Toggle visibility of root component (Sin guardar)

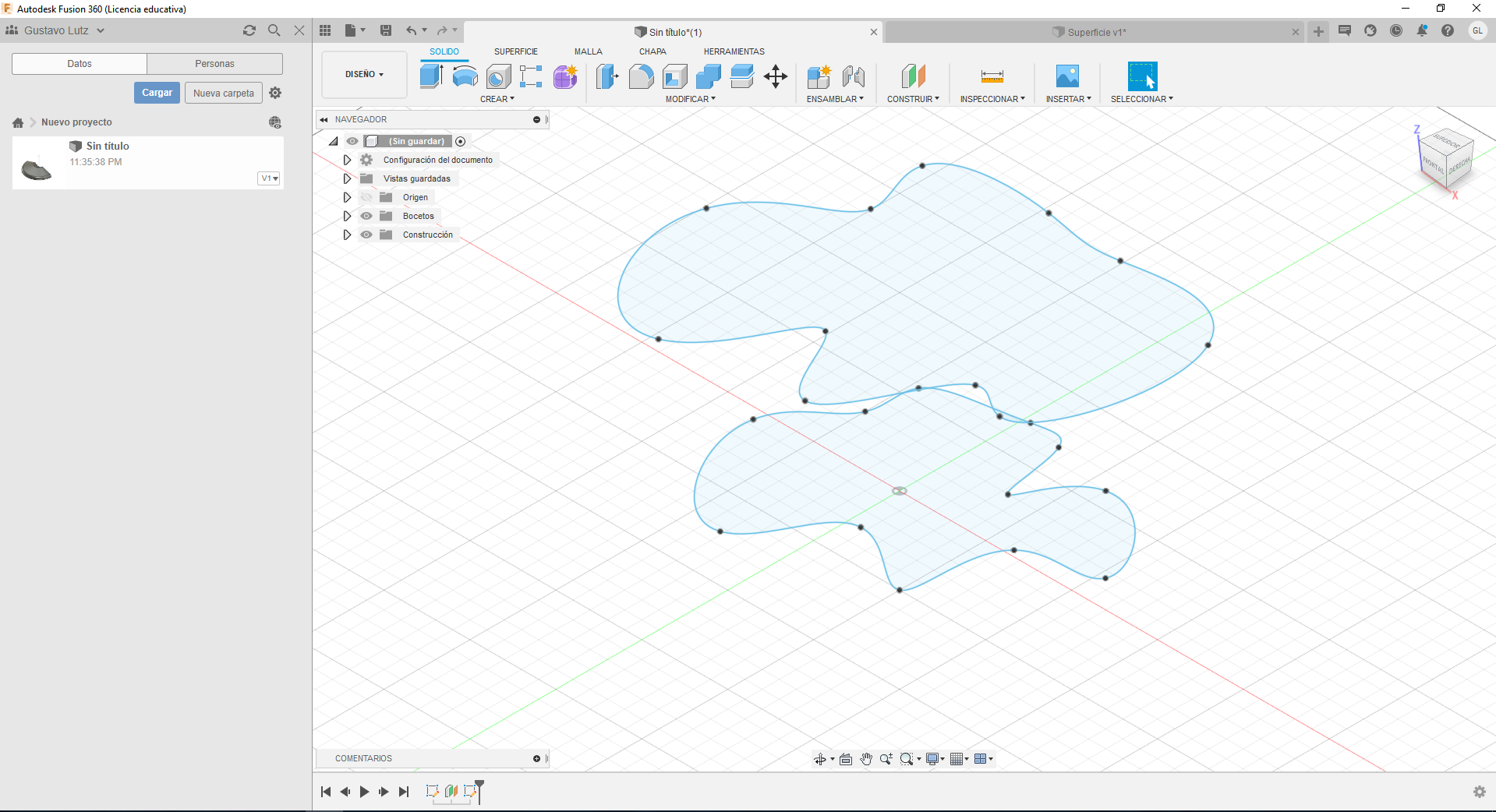coord(352,141)
